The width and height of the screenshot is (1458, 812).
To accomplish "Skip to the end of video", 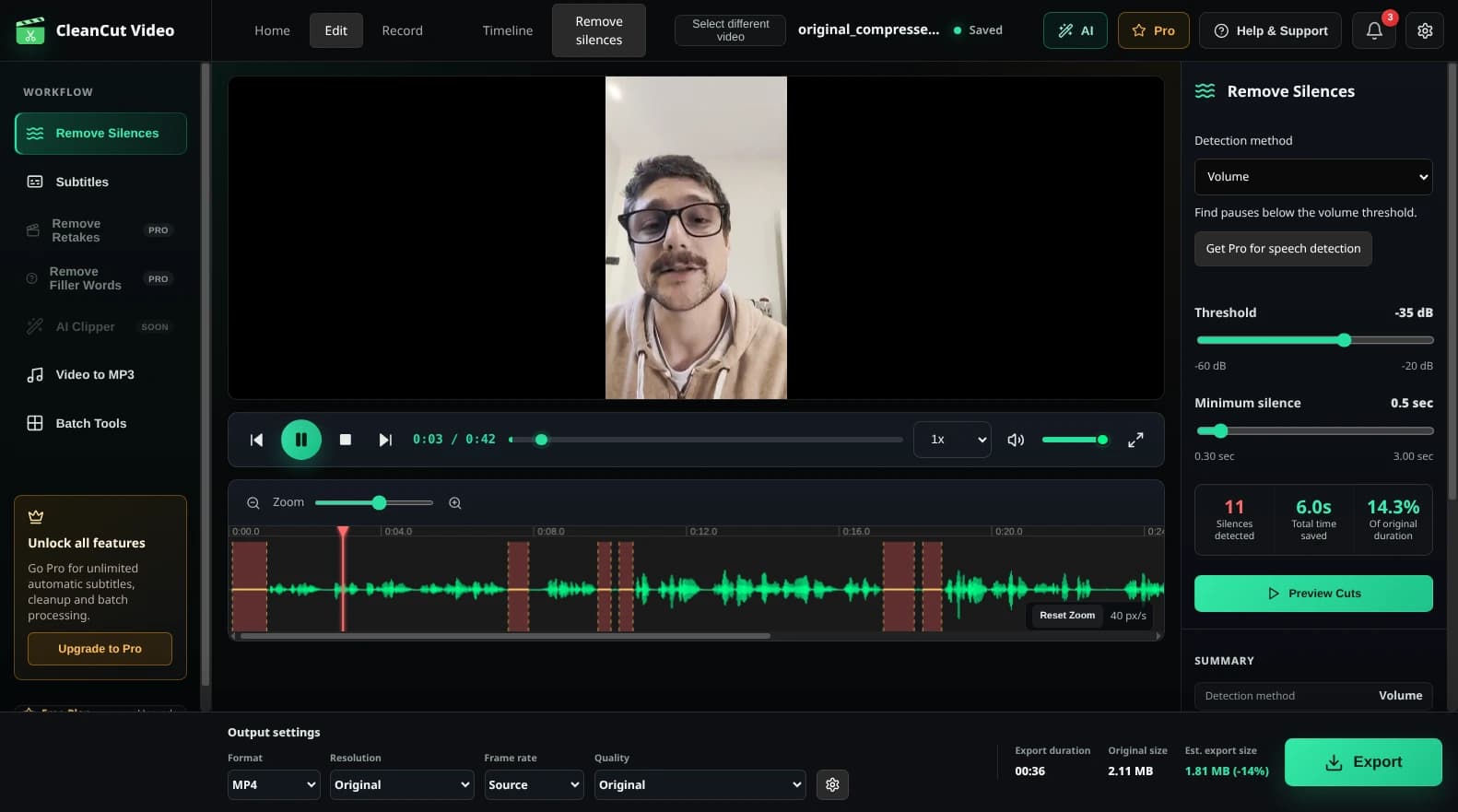I will coord(385,440).
